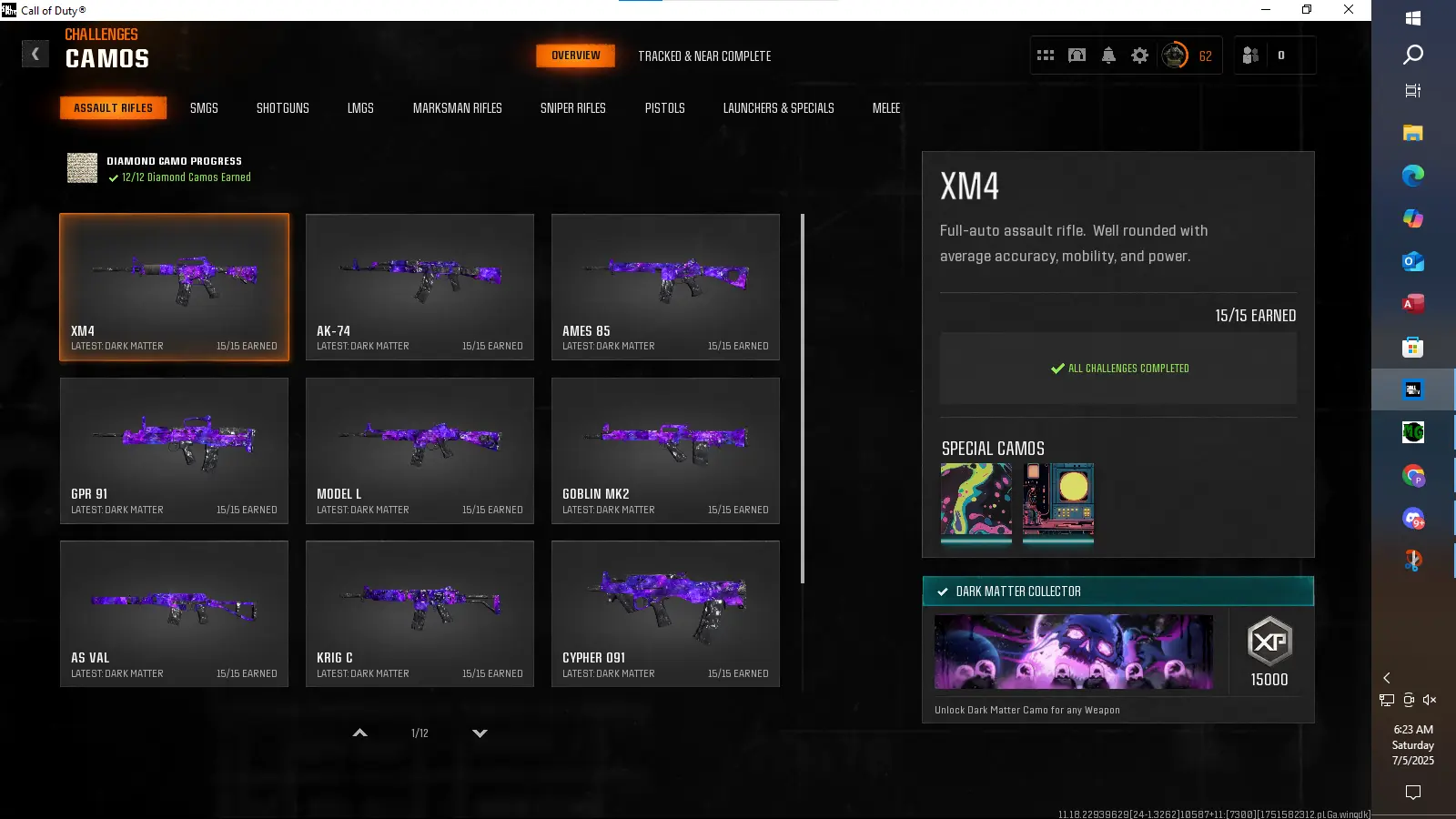Screen dimensions: 1456x819
Task: Open File Explorer from the taskbar
Action: point(1413,133)
